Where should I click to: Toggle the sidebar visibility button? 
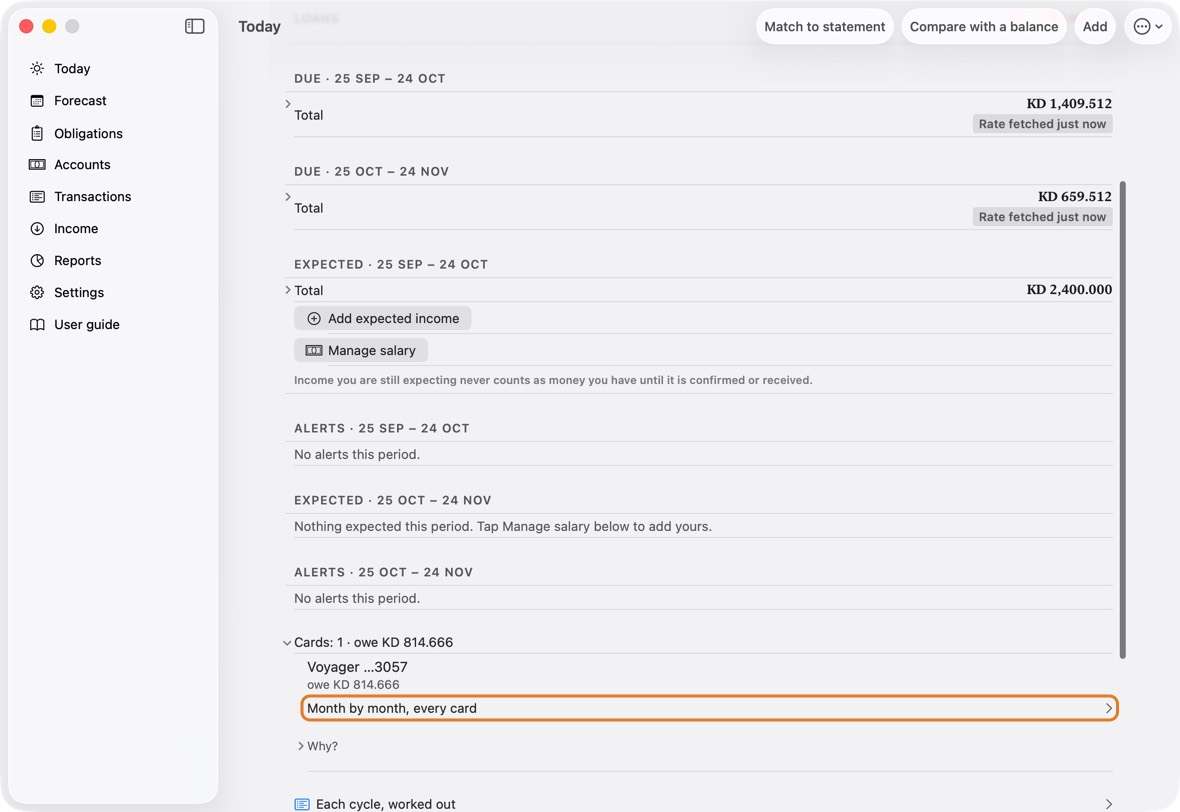tap(194, 26)
